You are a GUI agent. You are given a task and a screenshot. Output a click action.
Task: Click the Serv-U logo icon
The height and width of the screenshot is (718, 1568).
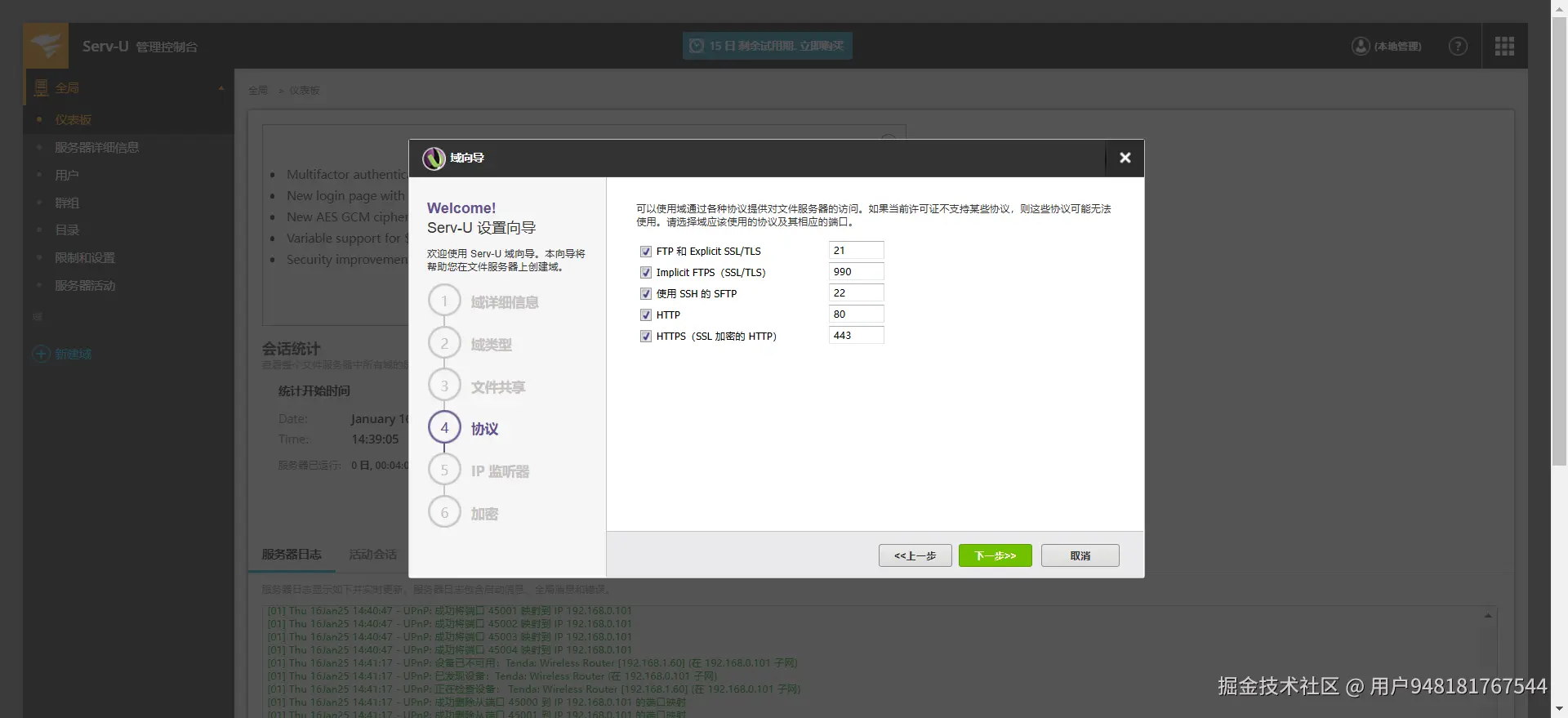(x=46, y=46)
